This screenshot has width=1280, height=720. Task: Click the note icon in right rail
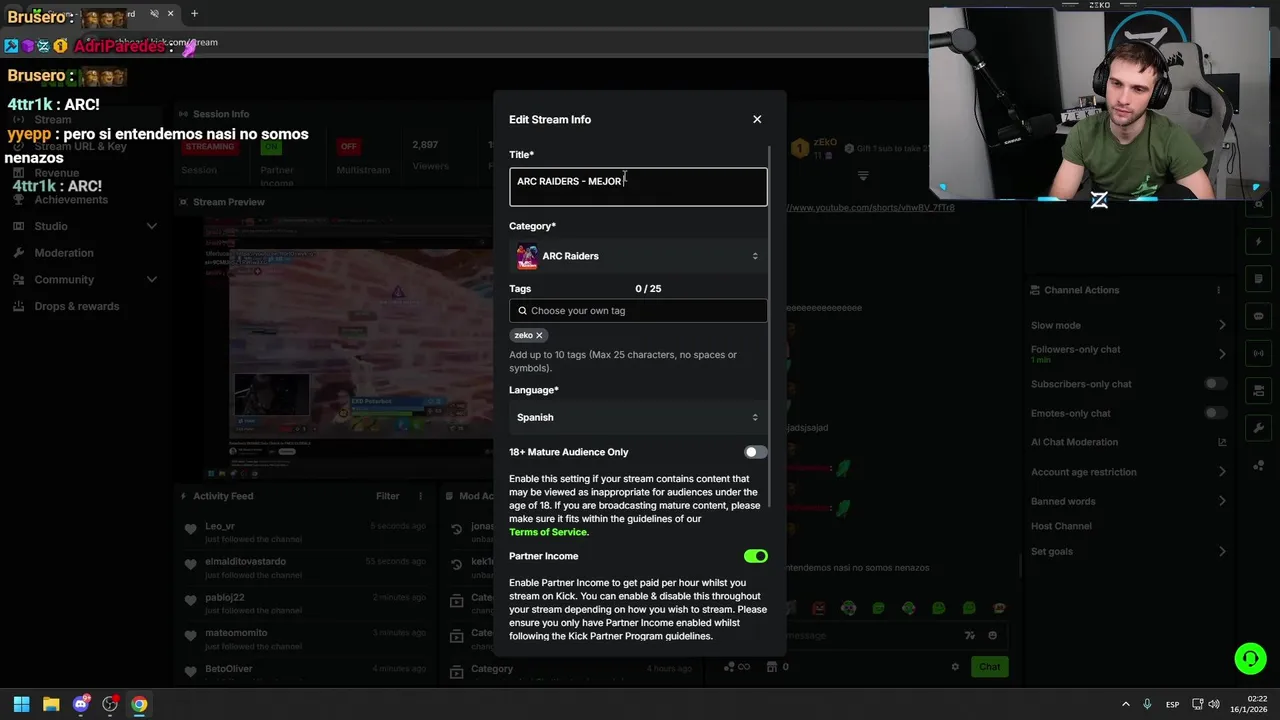tap(1259, 279)
